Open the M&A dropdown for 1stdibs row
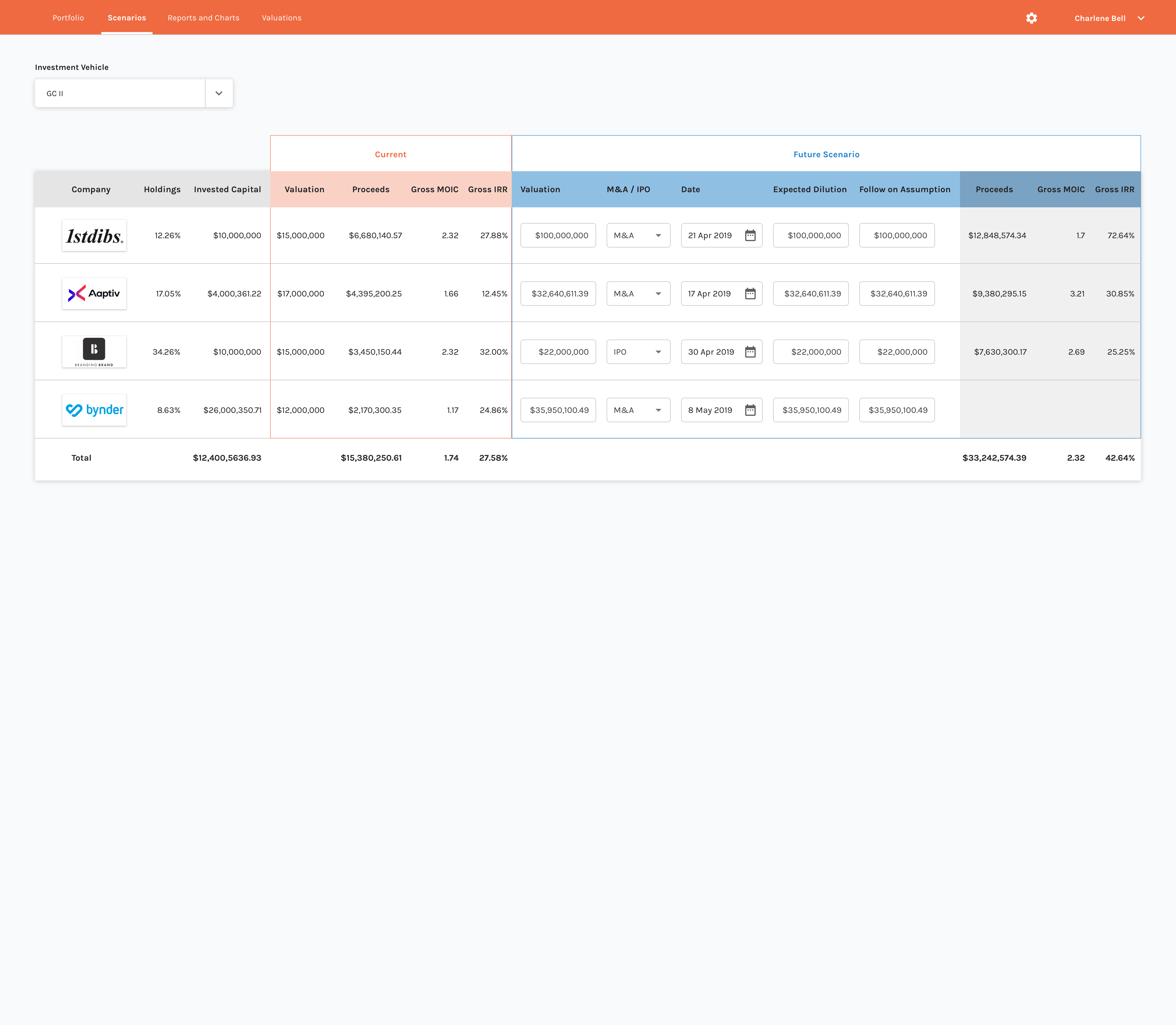 click(638, 236)
